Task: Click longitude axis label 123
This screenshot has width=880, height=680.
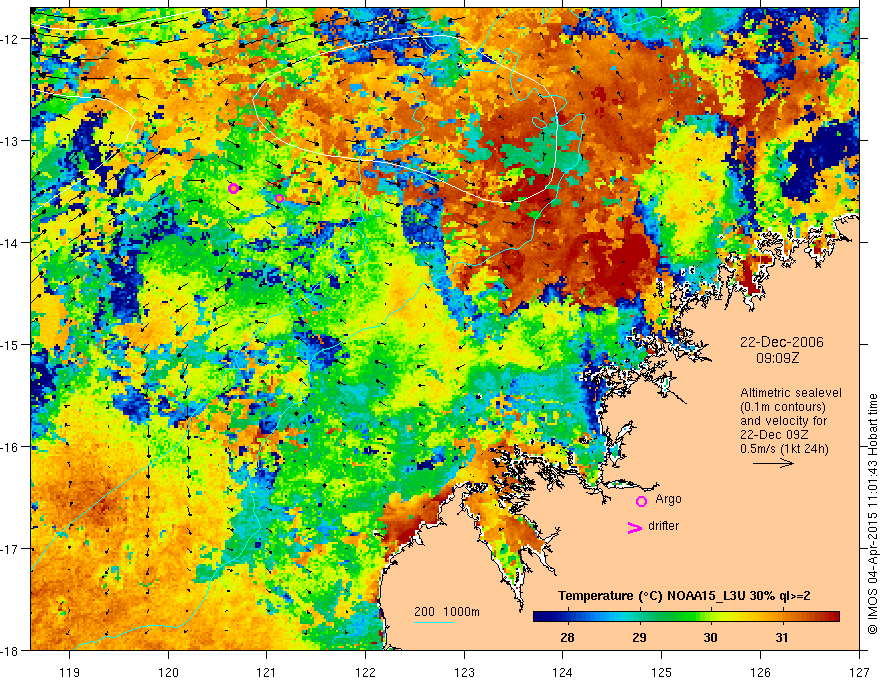Action: [464, 672]
